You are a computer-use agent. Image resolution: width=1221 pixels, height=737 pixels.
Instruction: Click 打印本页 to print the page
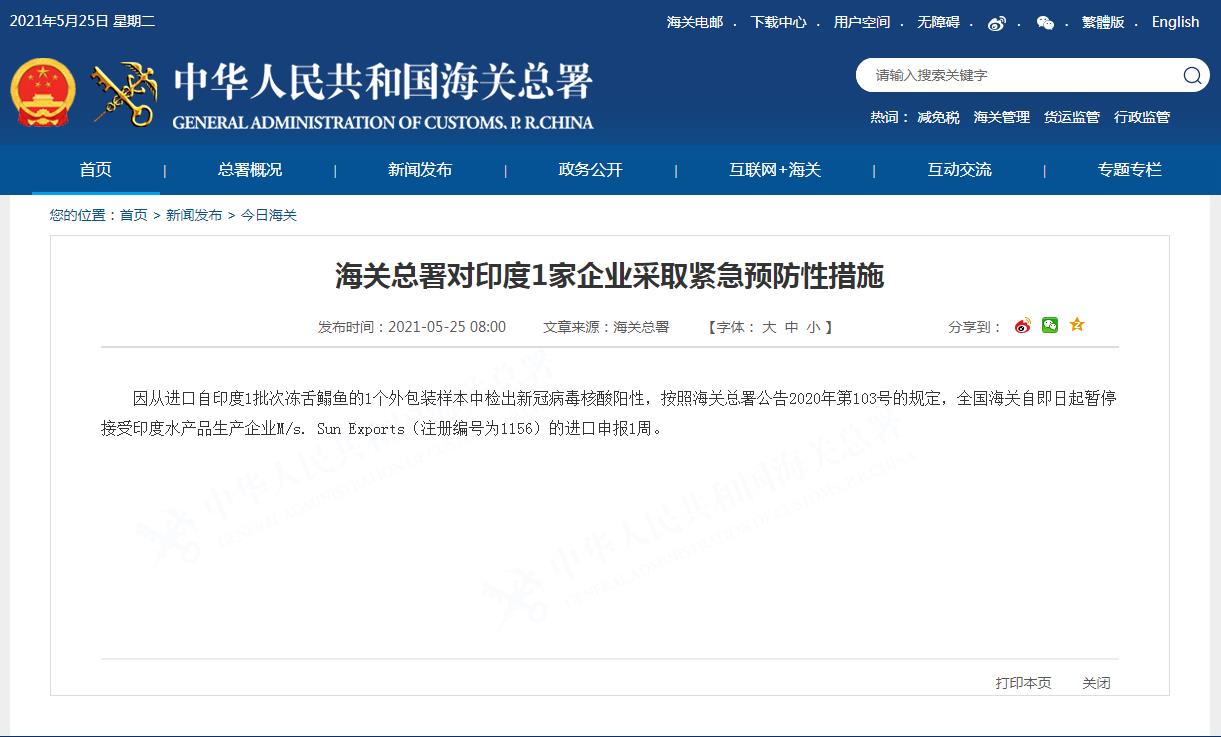1023,683
